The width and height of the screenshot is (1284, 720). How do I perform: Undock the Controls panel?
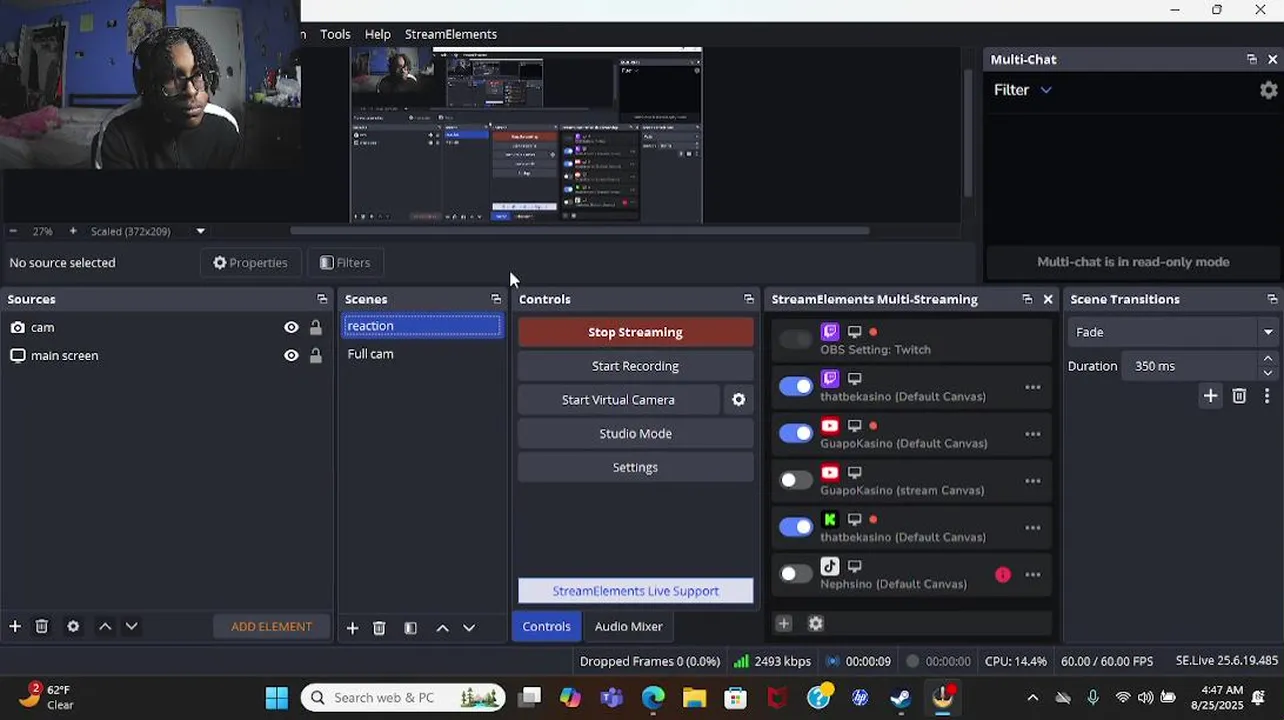click(x=748, y=299)
